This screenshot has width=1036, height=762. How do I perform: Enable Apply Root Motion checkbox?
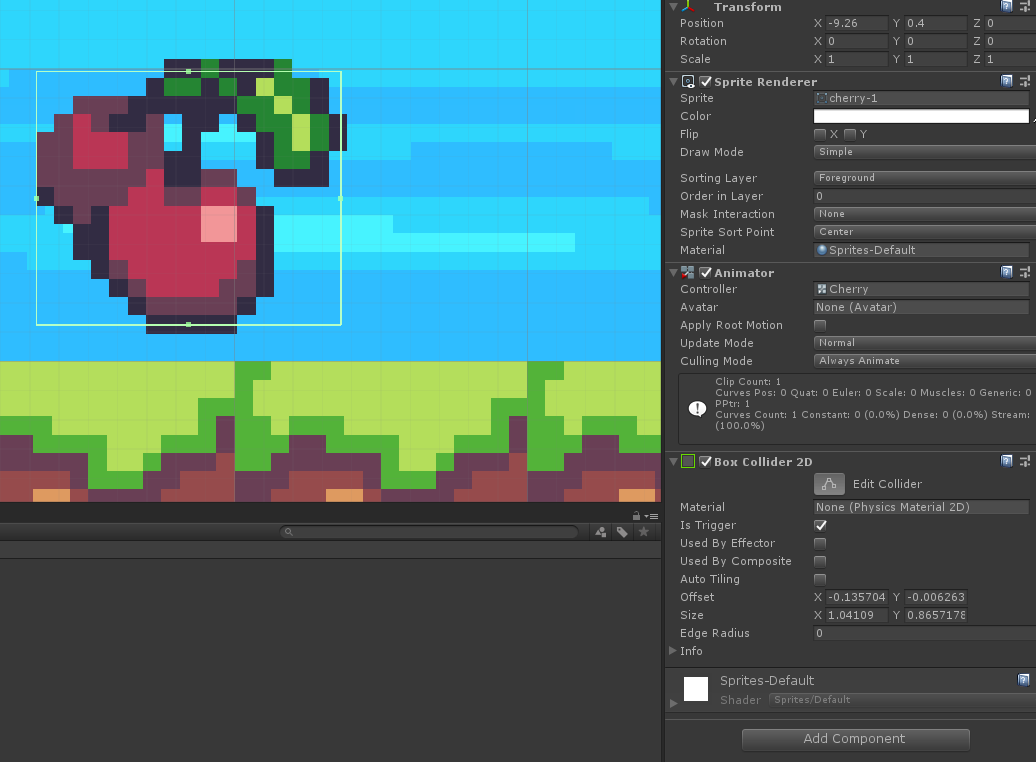(820, 325)
